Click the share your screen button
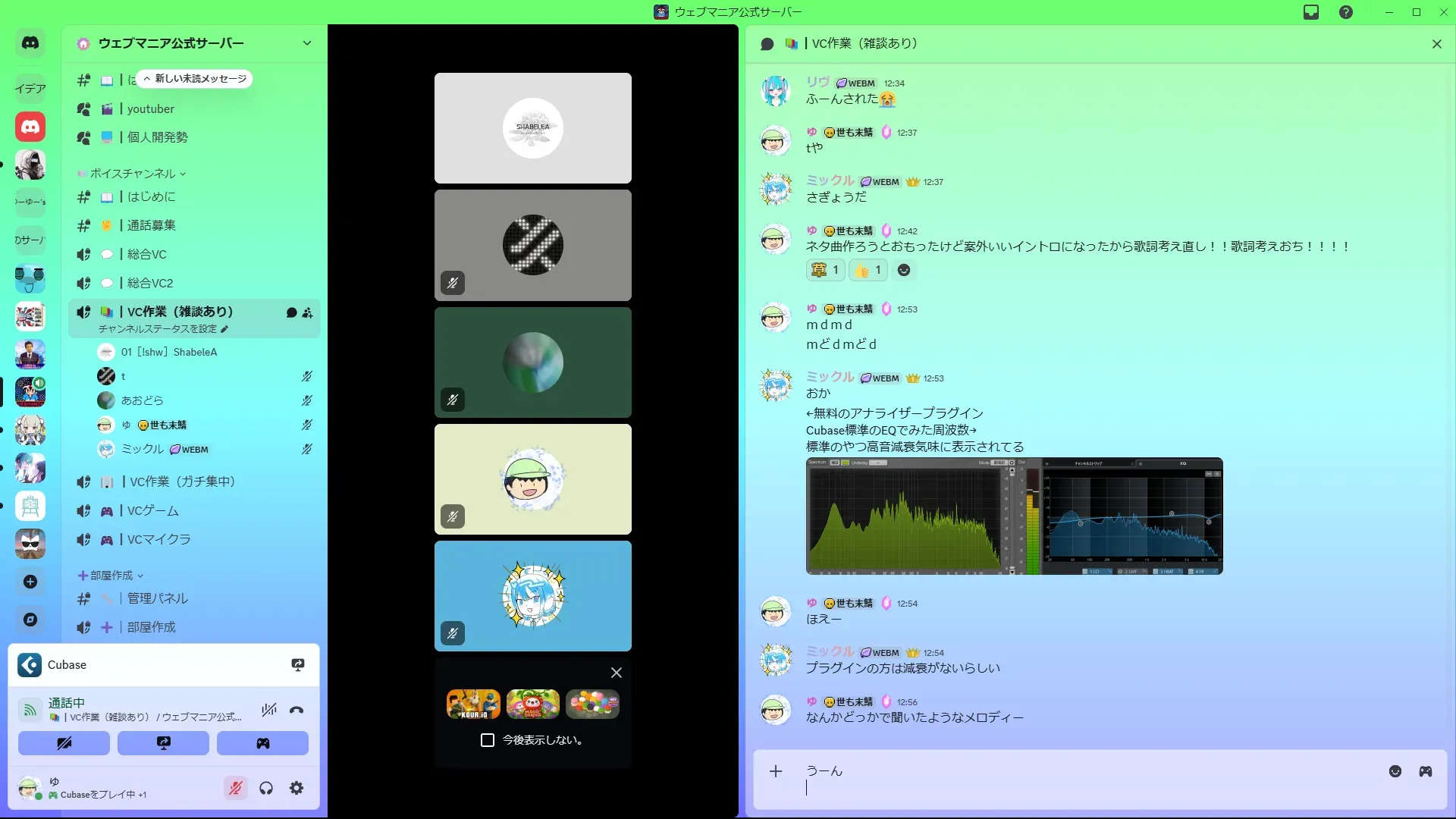Viewport: 1456px width, 819px height. pos(163,743)
